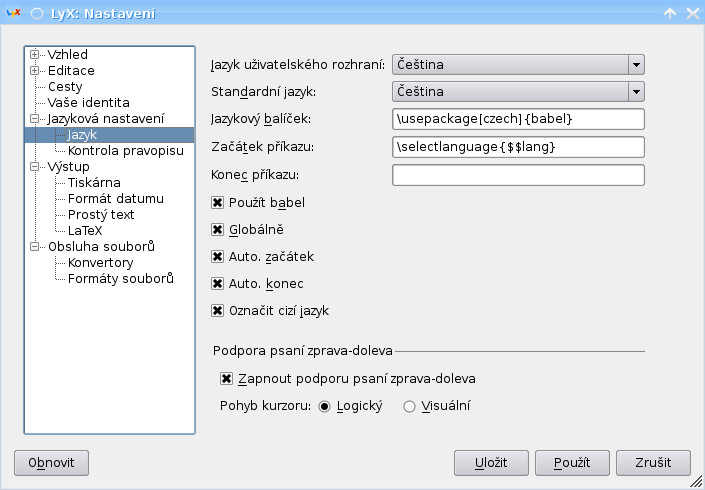
Task: Select Cesty in the settings tree
Action: (x=65, y=87)
